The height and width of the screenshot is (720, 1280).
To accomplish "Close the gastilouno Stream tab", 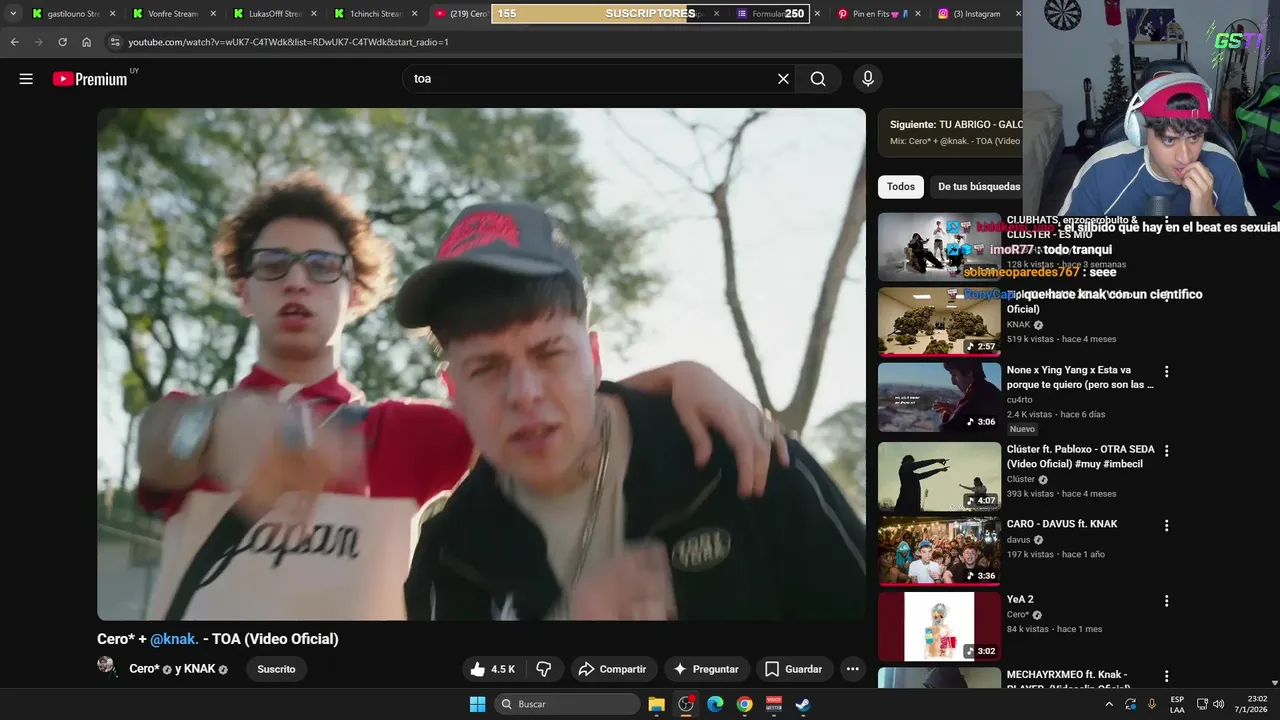I will [112, 14].
